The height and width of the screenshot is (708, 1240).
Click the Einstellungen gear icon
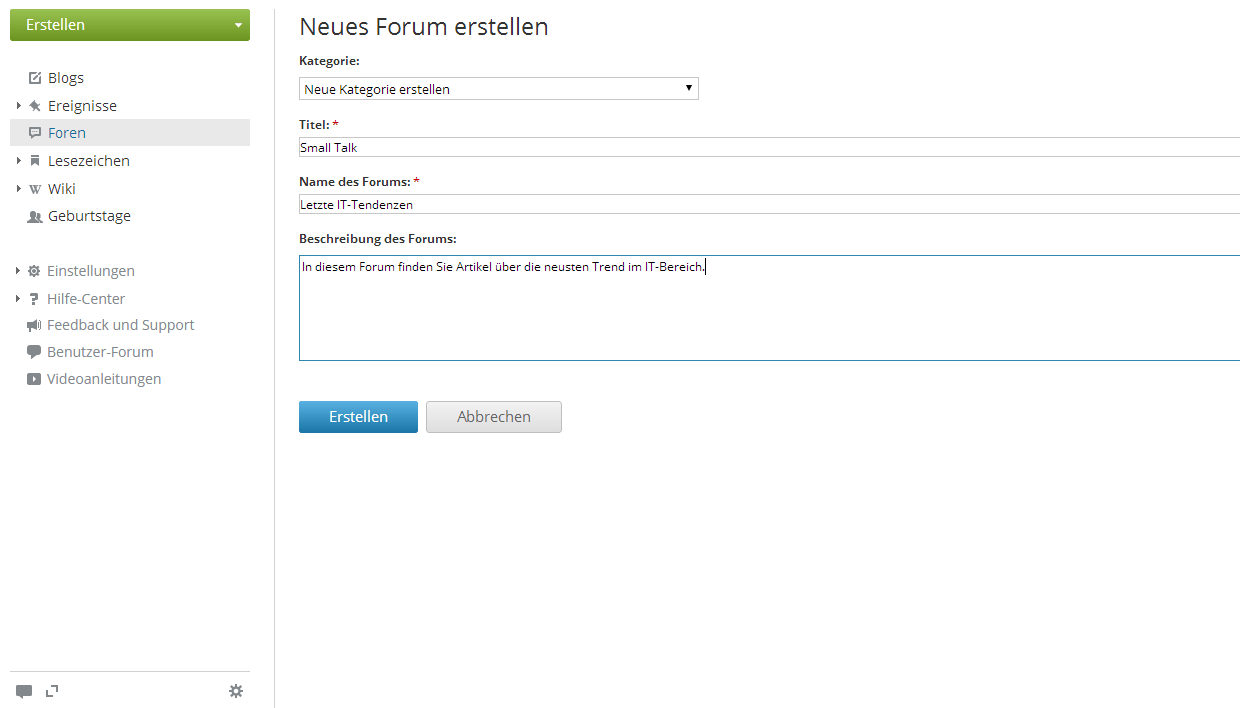[34, 271]
